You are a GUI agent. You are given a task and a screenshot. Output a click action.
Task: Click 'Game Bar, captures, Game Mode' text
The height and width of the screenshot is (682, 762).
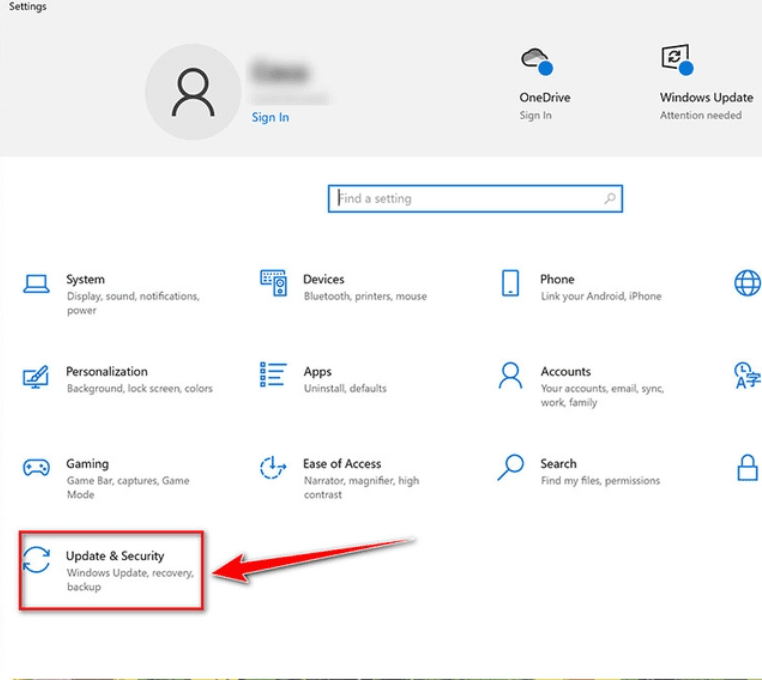tap(128, 487)
